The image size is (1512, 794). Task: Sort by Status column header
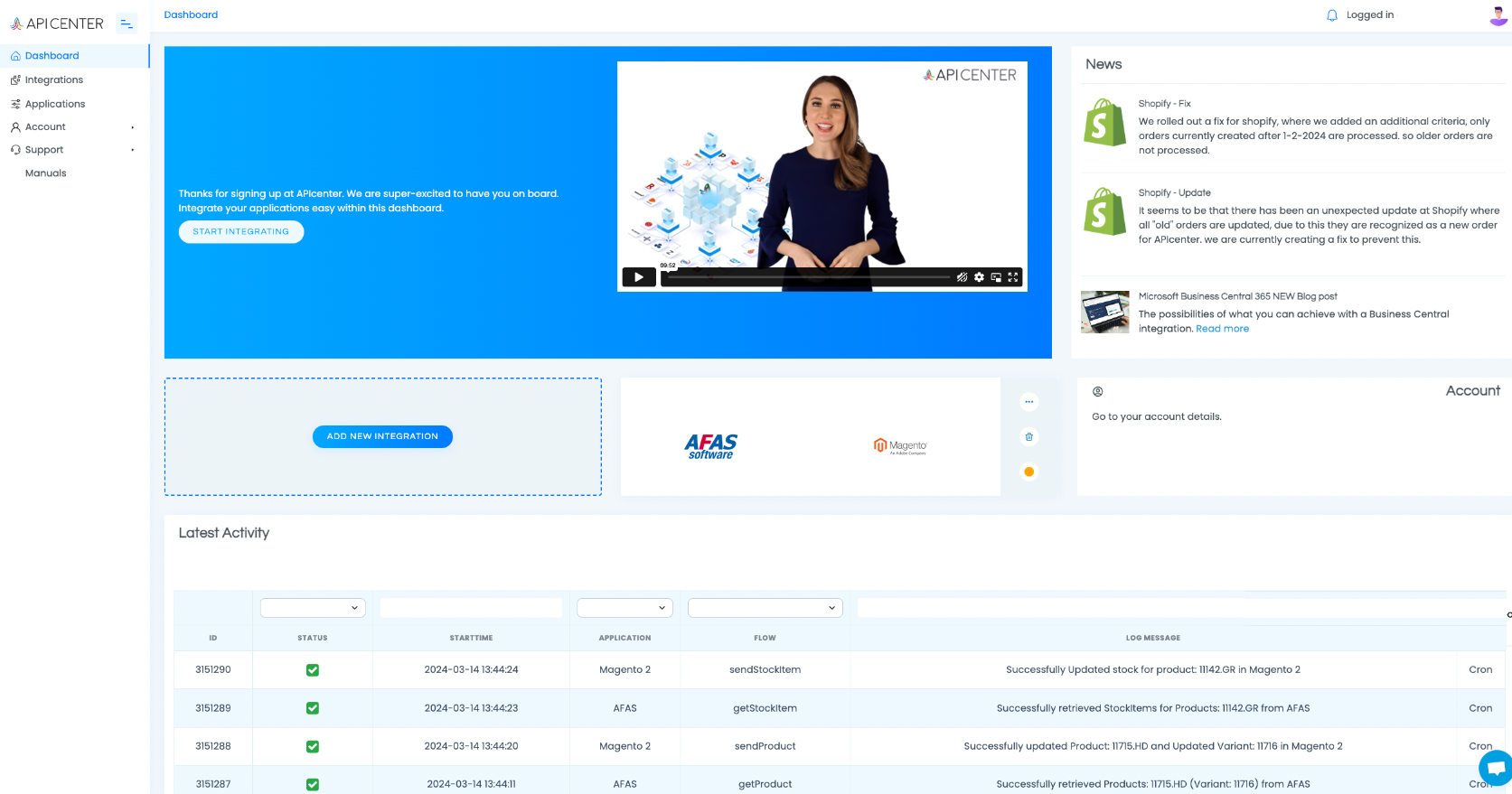(x=313, y=638)
